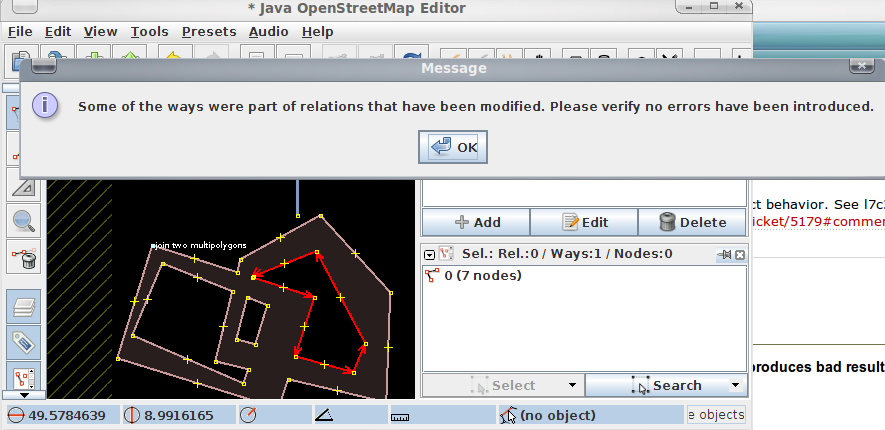
Task: Click the info icon in Message dialog
Action: tap(45, 106)
